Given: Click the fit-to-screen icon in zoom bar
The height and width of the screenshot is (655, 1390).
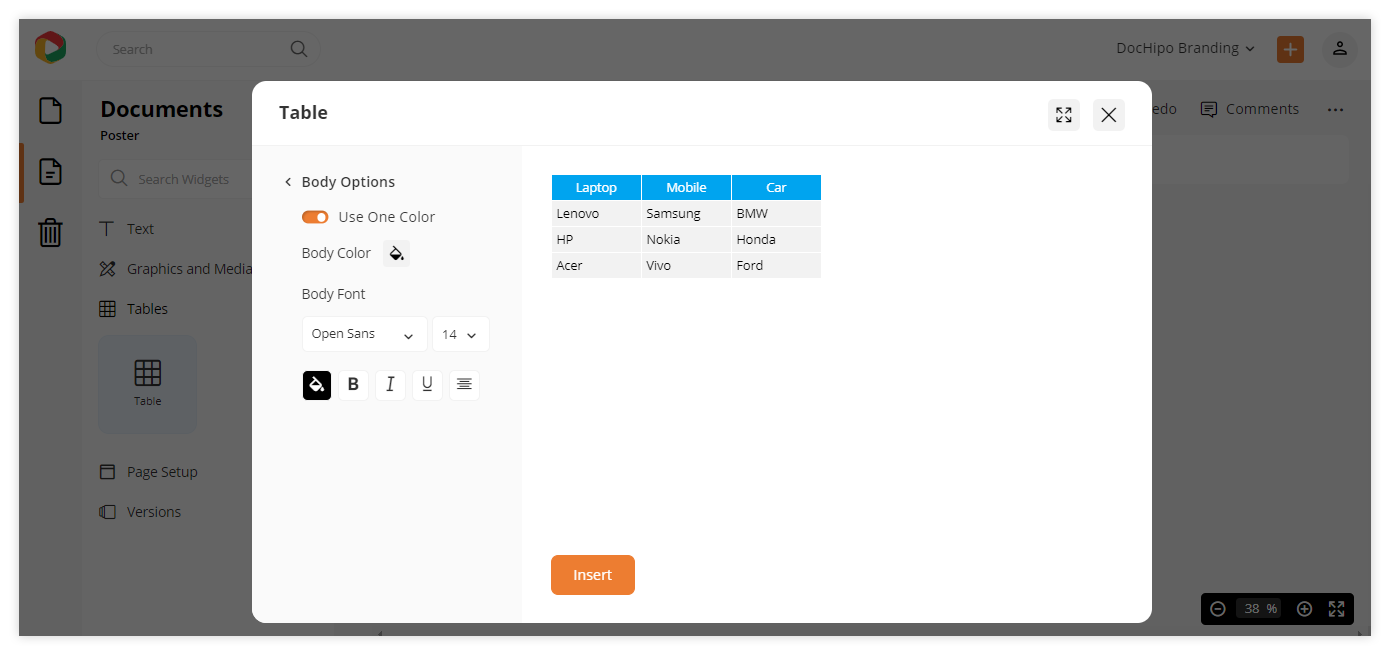Looking at the screenshot, I should click(1336, 609).
